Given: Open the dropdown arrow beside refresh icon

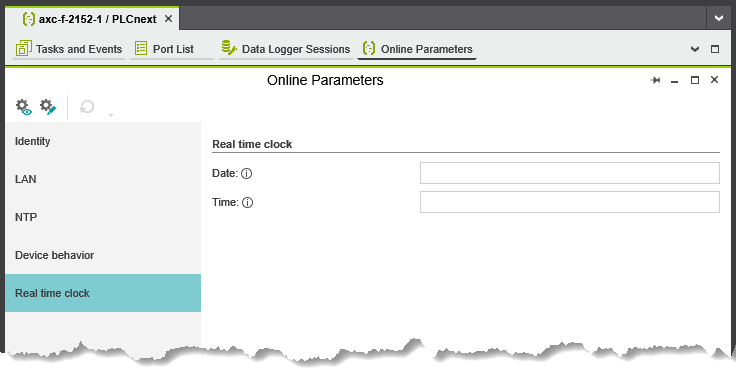Looking at the screenshot, I should coord(111,115).
